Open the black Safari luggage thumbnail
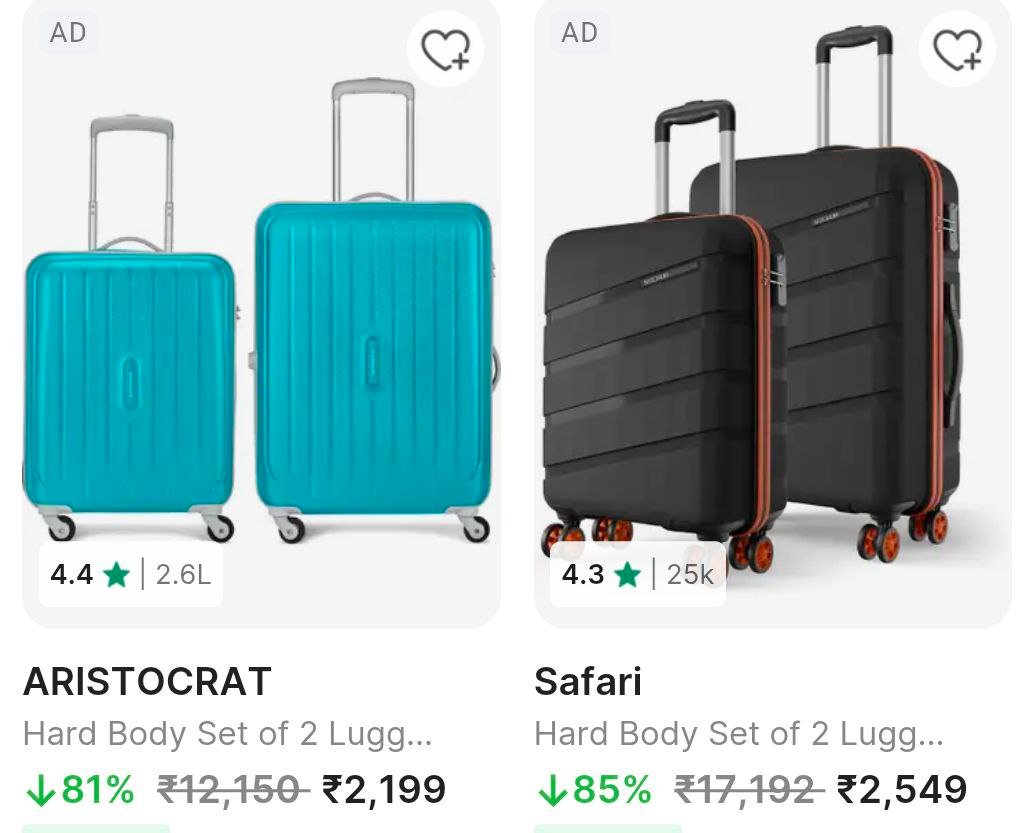 770,330
